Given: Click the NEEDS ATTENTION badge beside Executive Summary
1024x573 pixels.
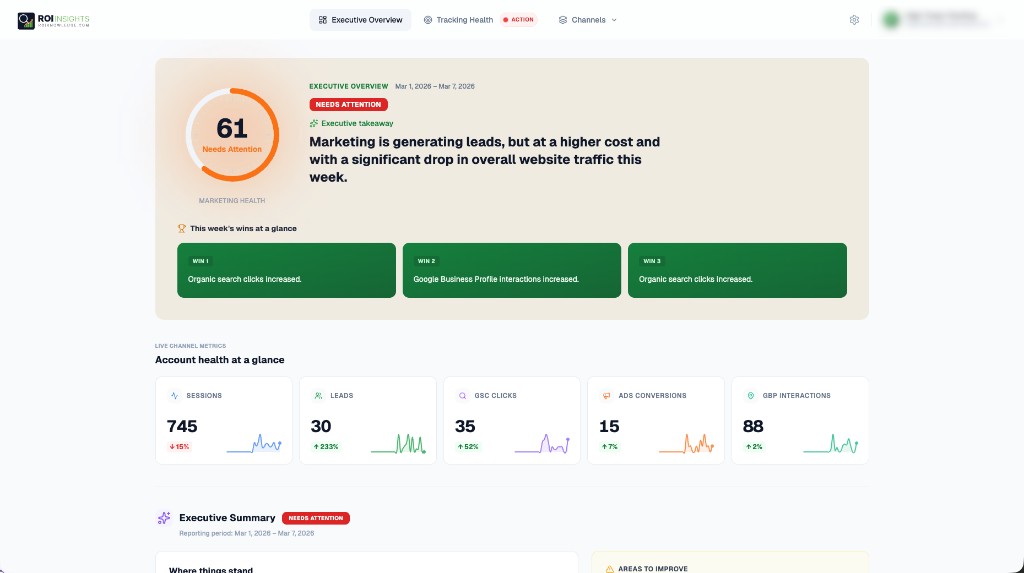Looking at the screenshot, I should [x=316, y=518].
